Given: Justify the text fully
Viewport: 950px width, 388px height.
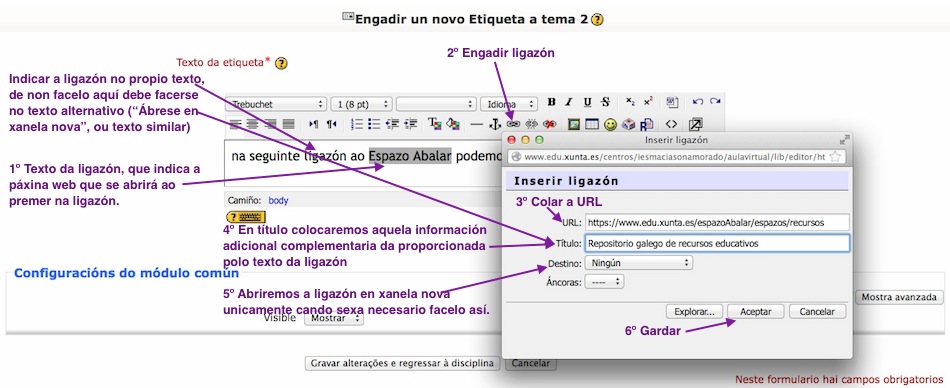Looking at the screenshot, I should (x=288, y=124).
